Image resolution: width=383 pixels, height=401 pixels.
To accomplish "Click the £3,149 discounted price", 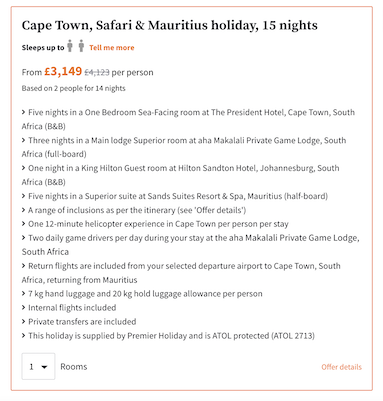I will 63,71.
